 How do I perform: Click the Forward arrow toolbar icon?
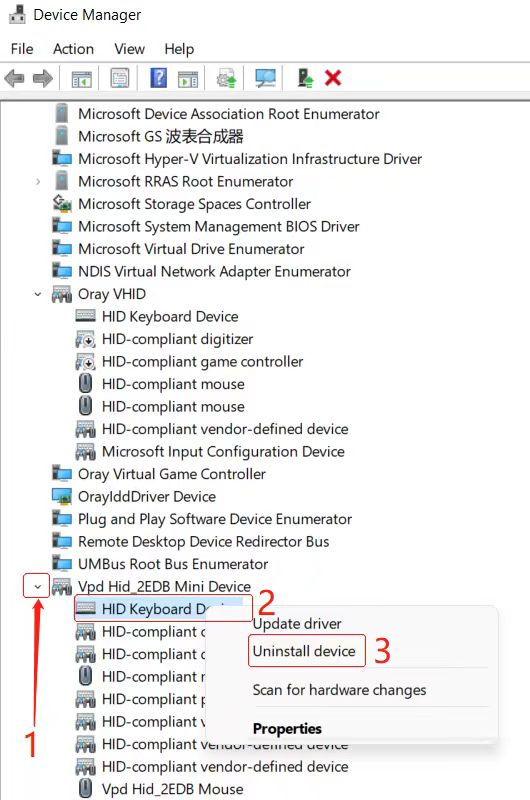[42, 79]
